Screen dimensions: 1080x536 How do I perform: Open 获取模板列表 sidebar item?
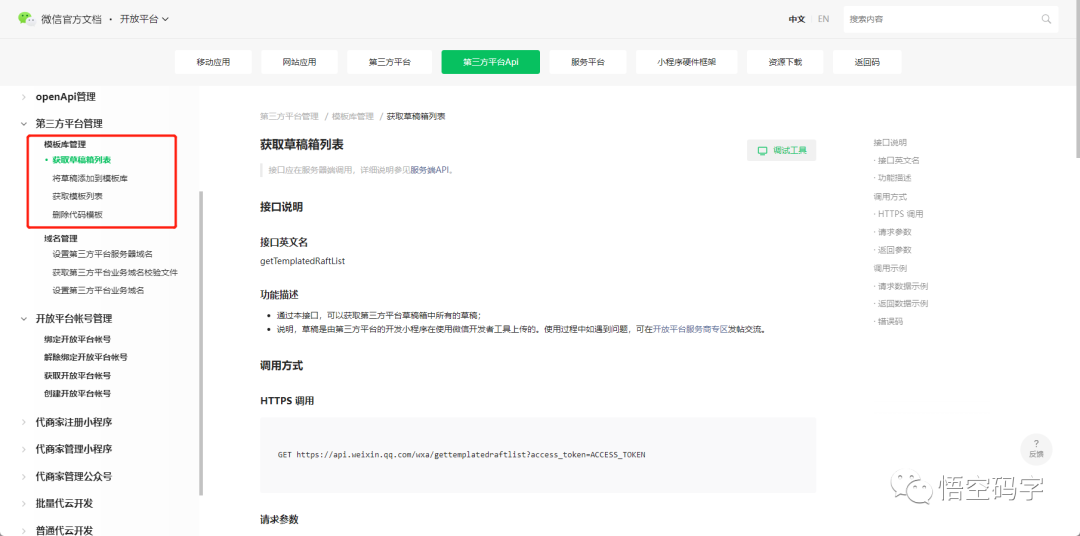78,196
